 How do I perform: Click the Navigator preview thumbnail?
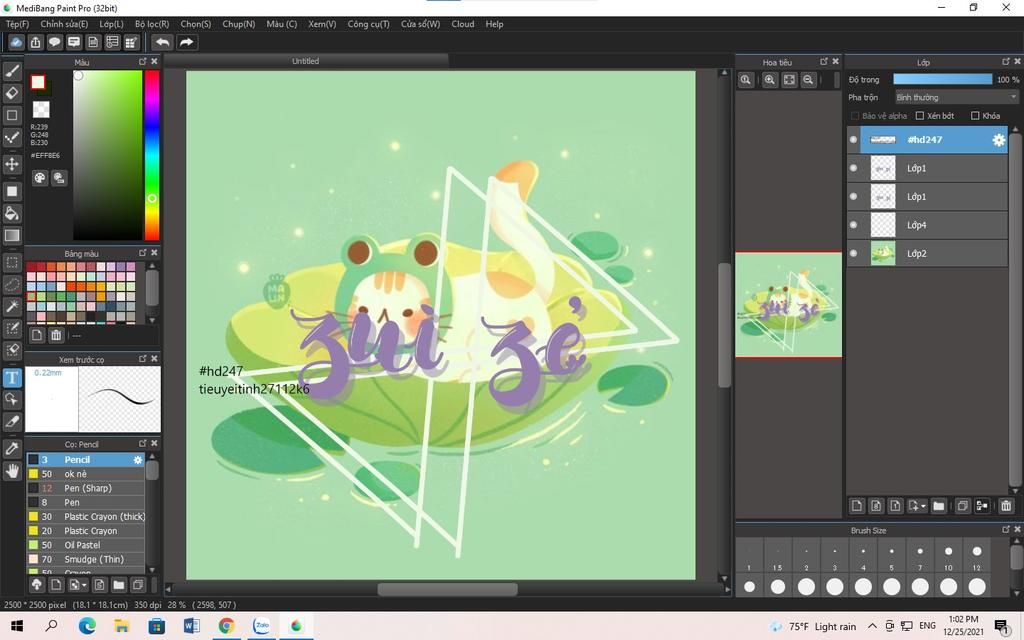pos(788,305)
